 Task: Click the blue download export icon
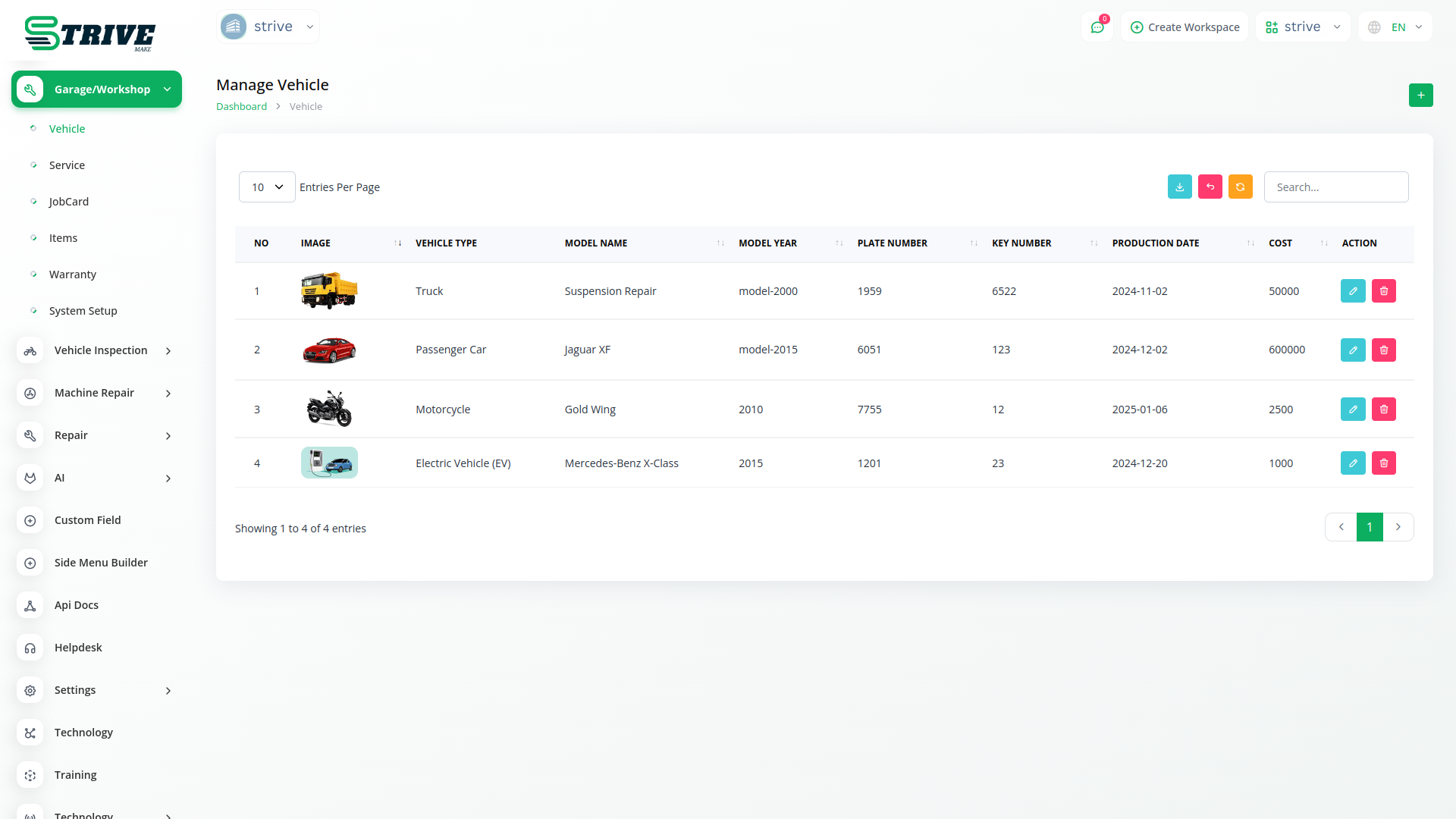pos(1179,187)
